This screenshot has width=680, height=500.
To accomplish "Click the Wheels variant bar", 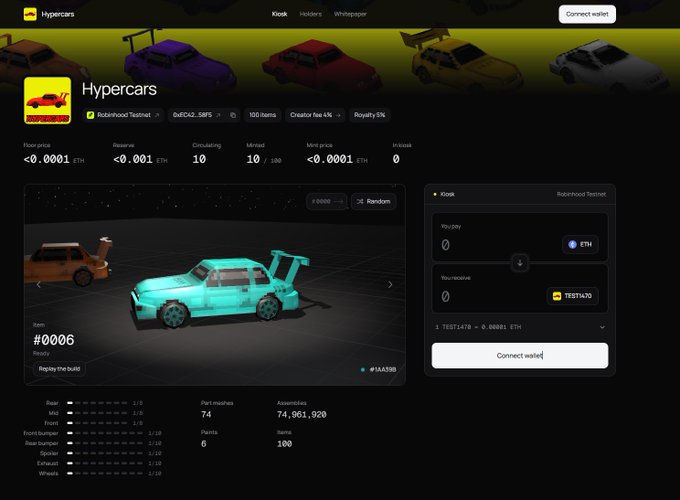I will click(105, 473).
